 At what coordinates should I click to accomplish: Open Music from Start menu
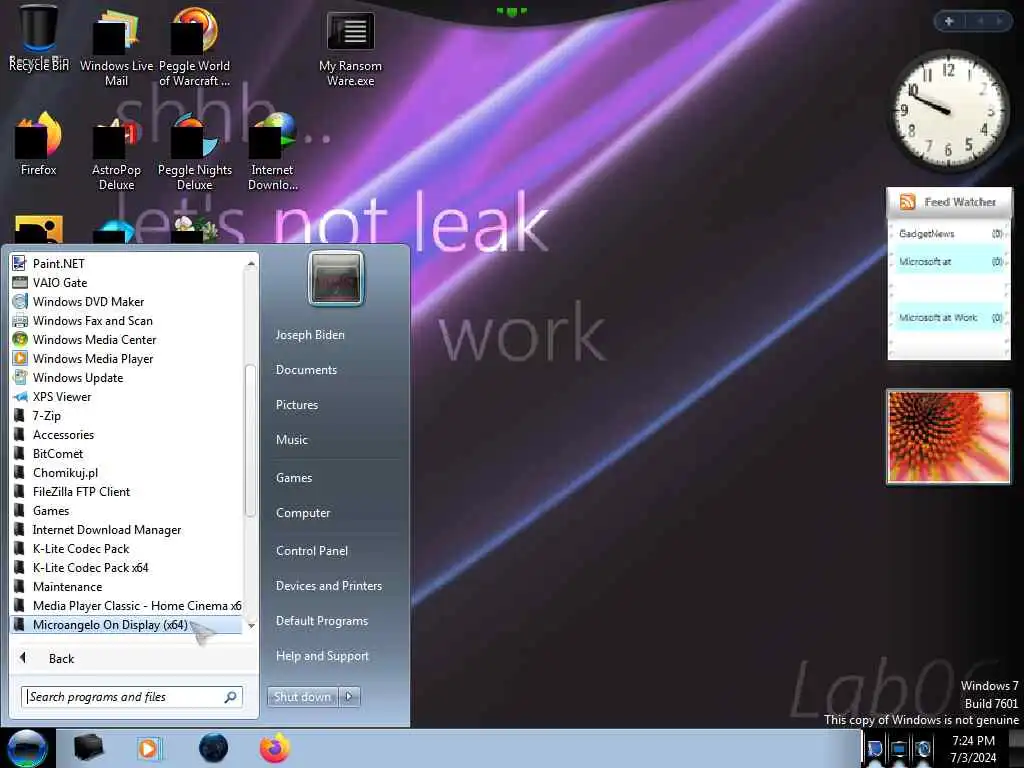(x=292, y=440)
